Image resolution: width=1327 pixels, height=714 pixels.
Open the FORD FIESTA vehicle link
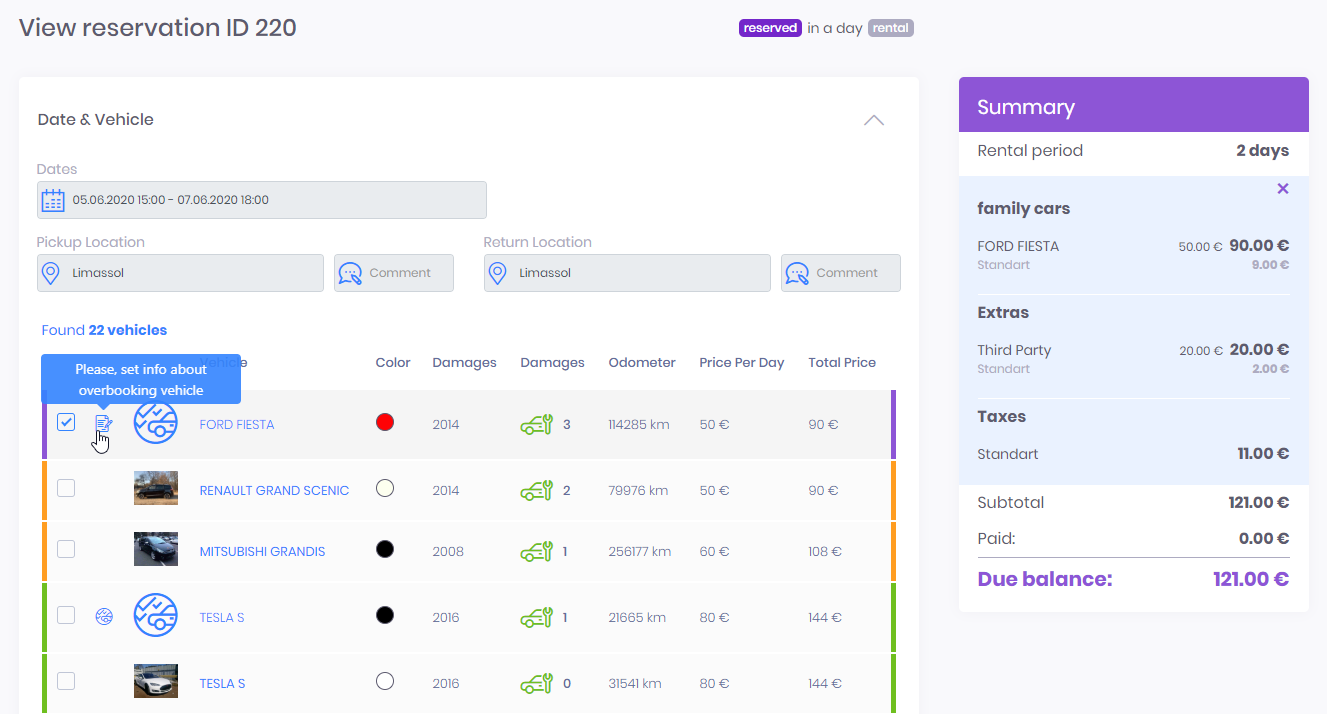(237, 425)
